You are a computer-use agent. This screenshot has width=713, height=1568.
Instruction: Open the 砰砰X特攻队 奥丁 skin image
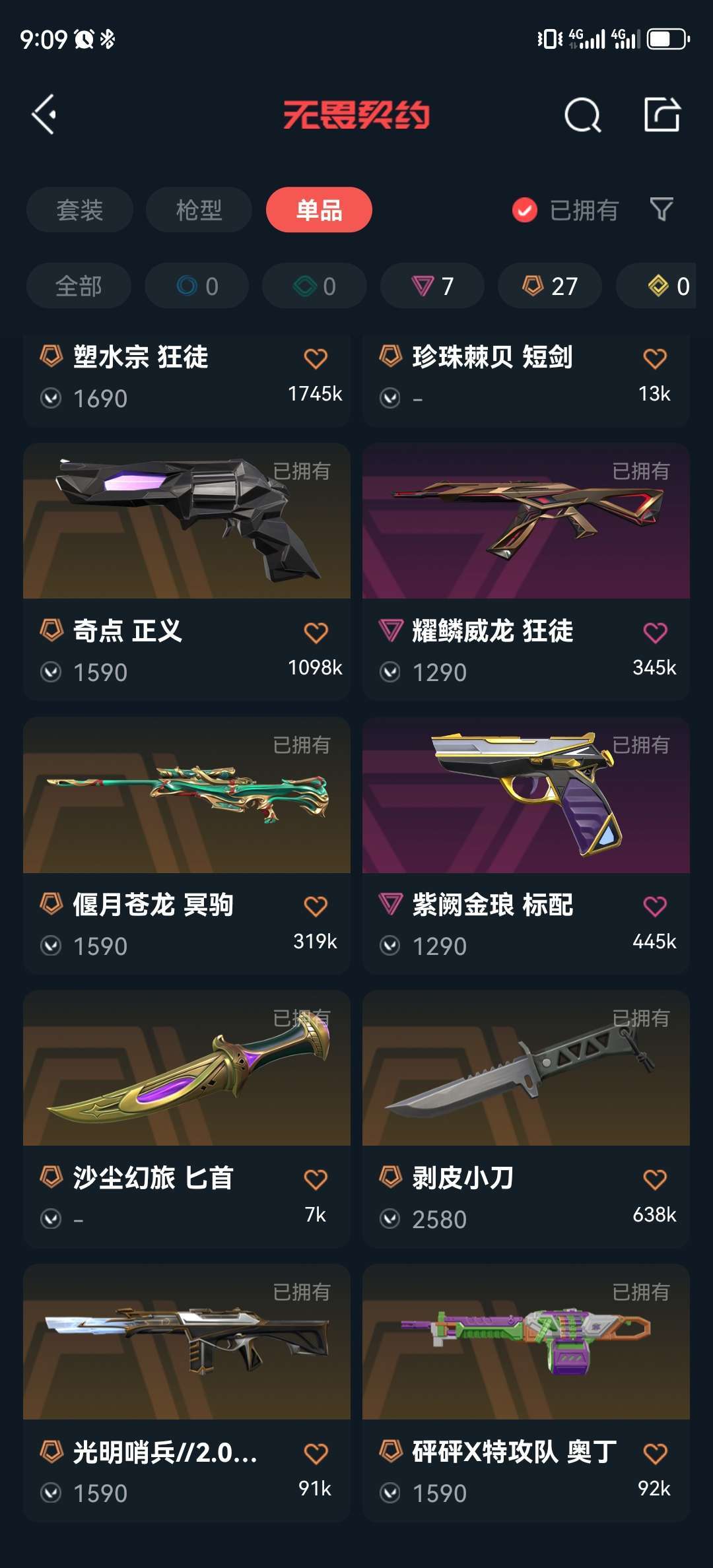click(x=526, y=1342)
